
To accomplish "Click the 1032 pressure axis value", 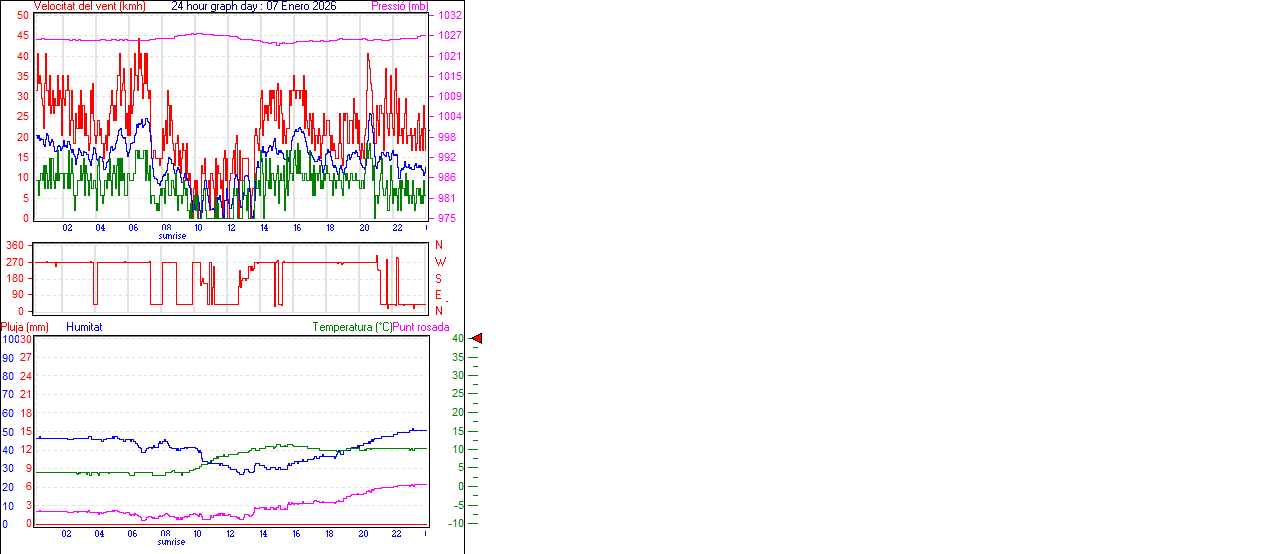I will click(450, 16).
